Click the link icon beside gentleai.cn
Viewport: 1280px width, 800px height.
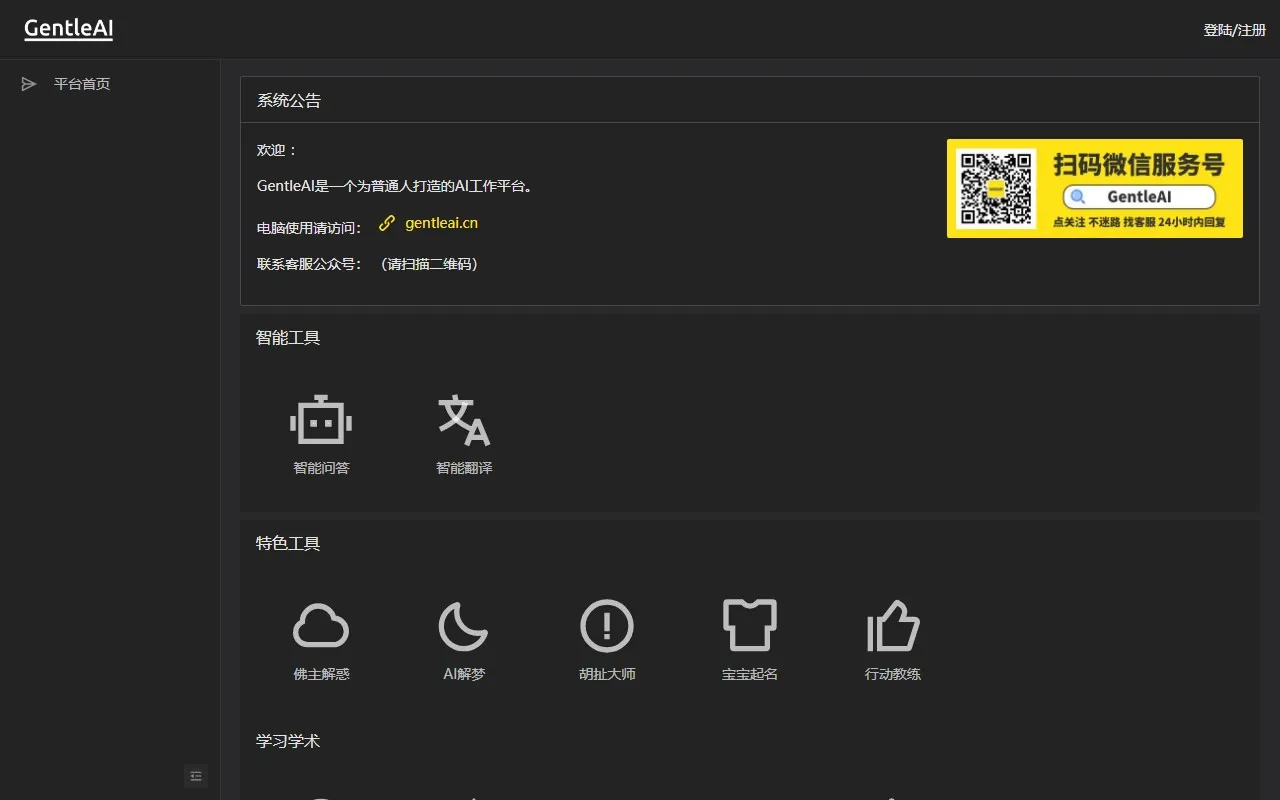(x=386, y=223)
